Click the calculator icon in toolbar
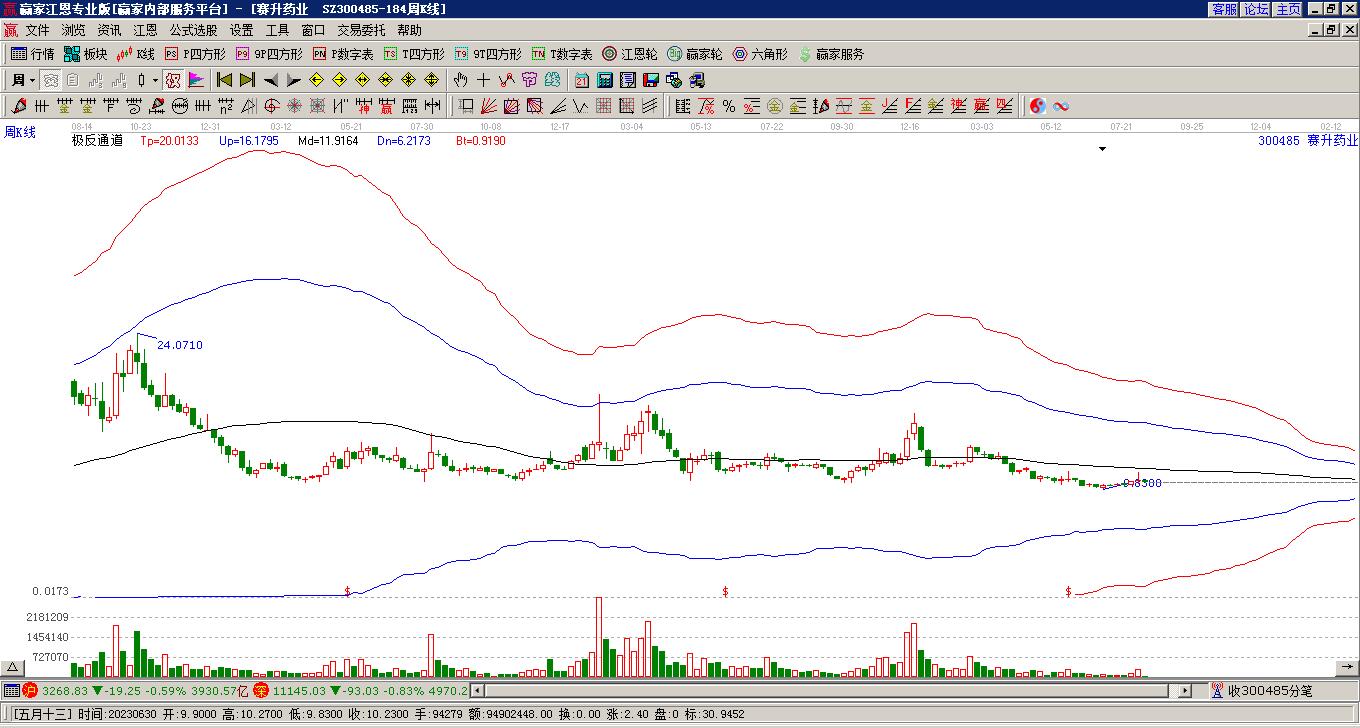This screenshot has width=1360, height=728. 605,80
